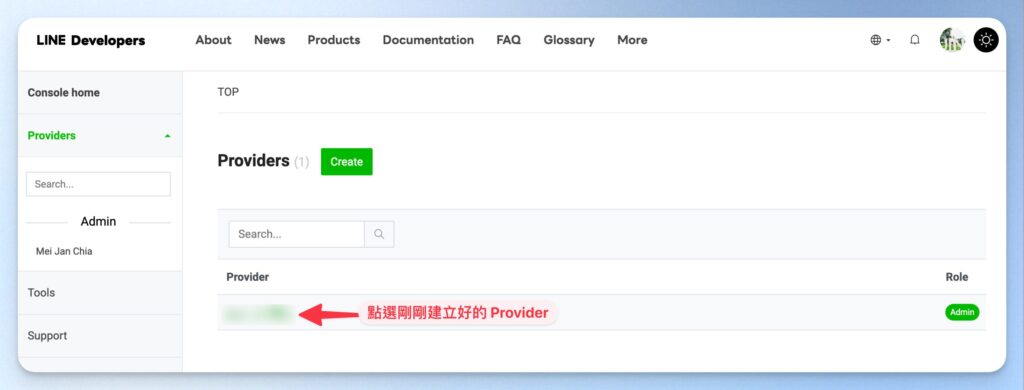Click the magnifier search icon button
Viewport: 1024px width, 390px height.
tap(379, 234)
